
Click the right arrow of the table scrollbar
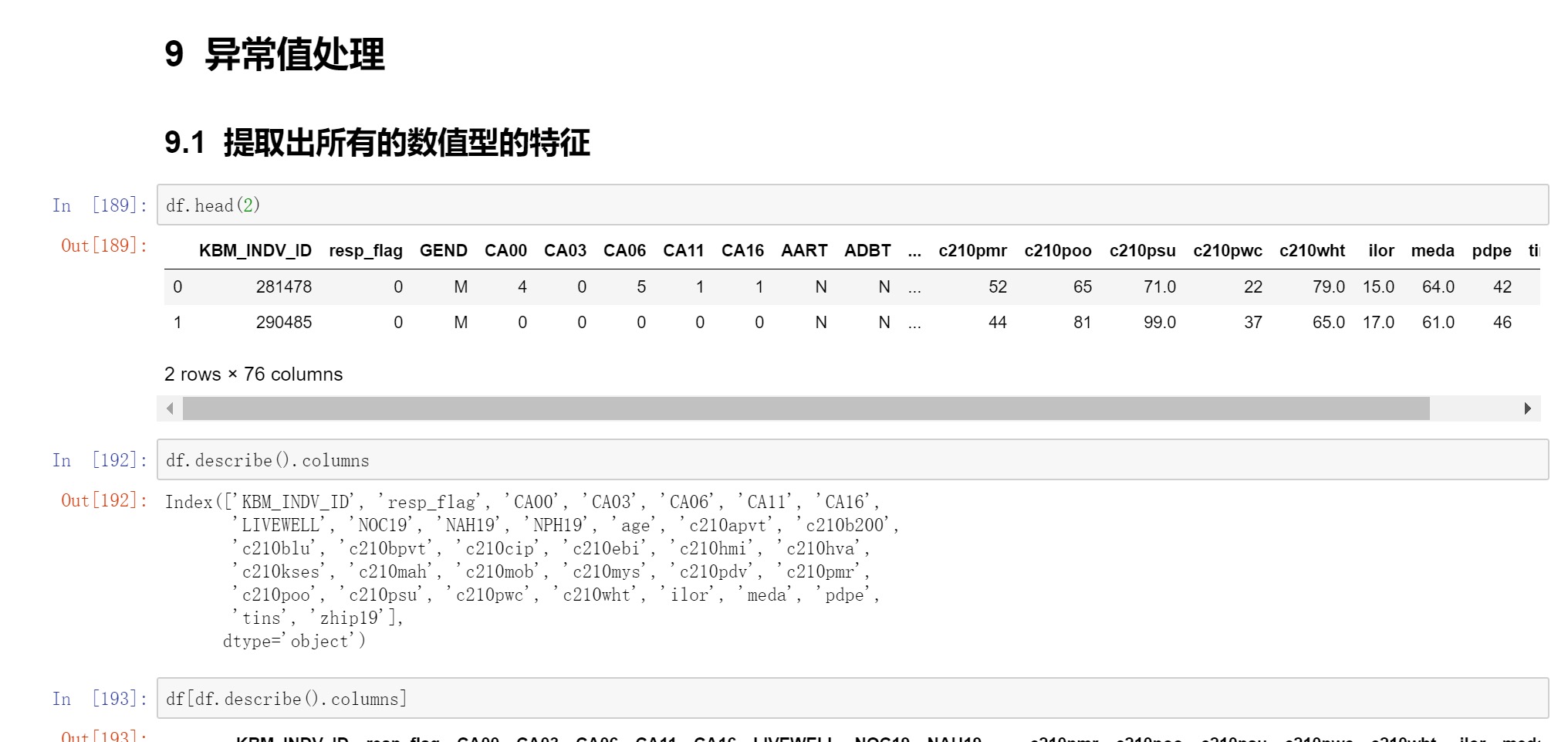1528,408
